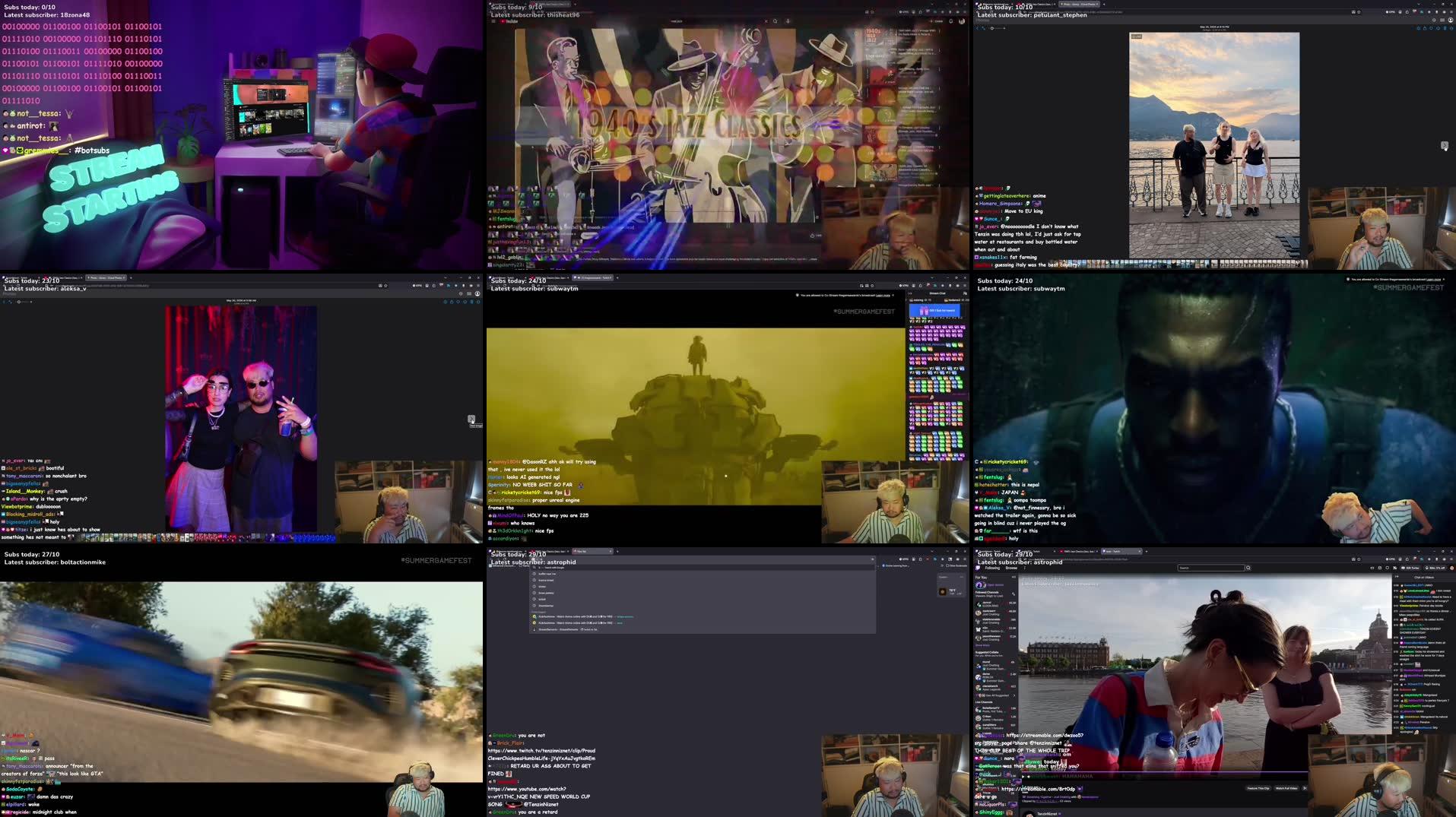Open the Twitch profile avatar menu

click(1451, 568)
